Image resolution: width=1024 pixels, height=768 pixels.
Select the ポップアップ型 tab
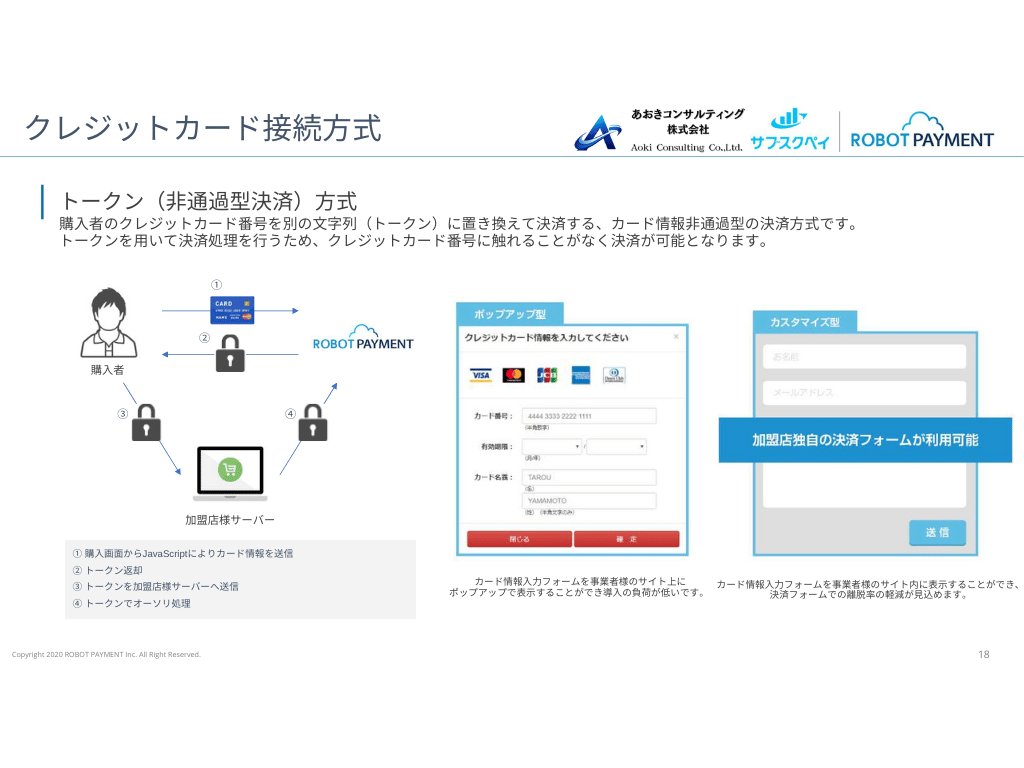[510, 313]
